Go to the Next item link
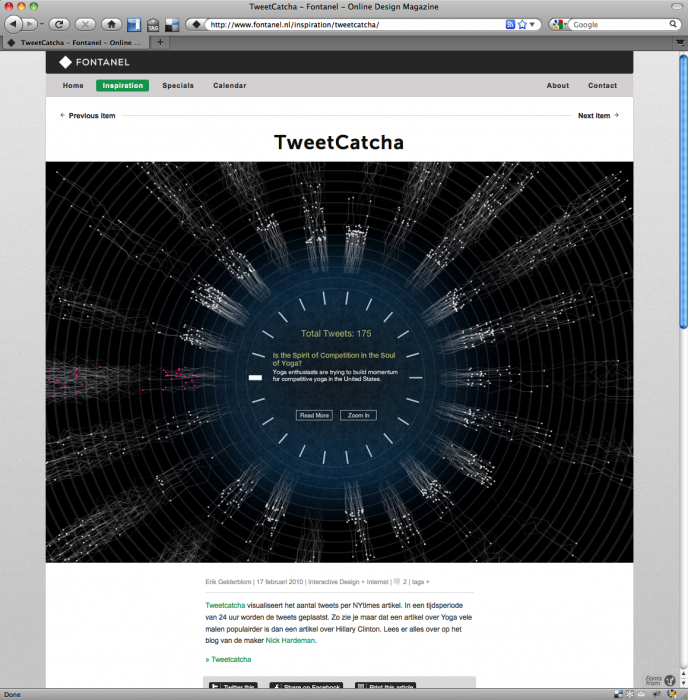688x700 pixels. [598, 116]
